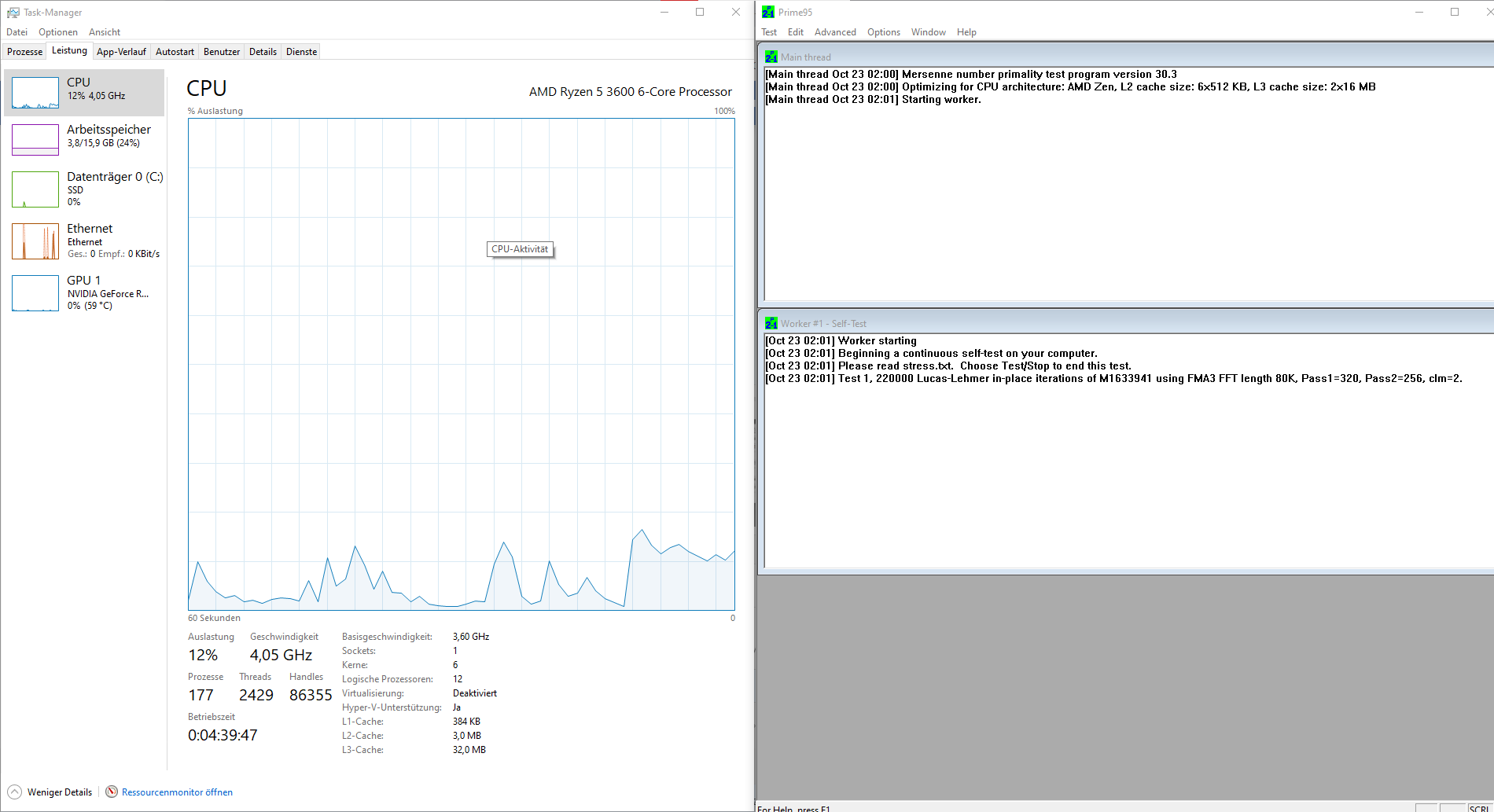Open the Ressourcenmonitor öffnen link
The height and width of the screenshot is (812, 1494).
tap(177, 792)
